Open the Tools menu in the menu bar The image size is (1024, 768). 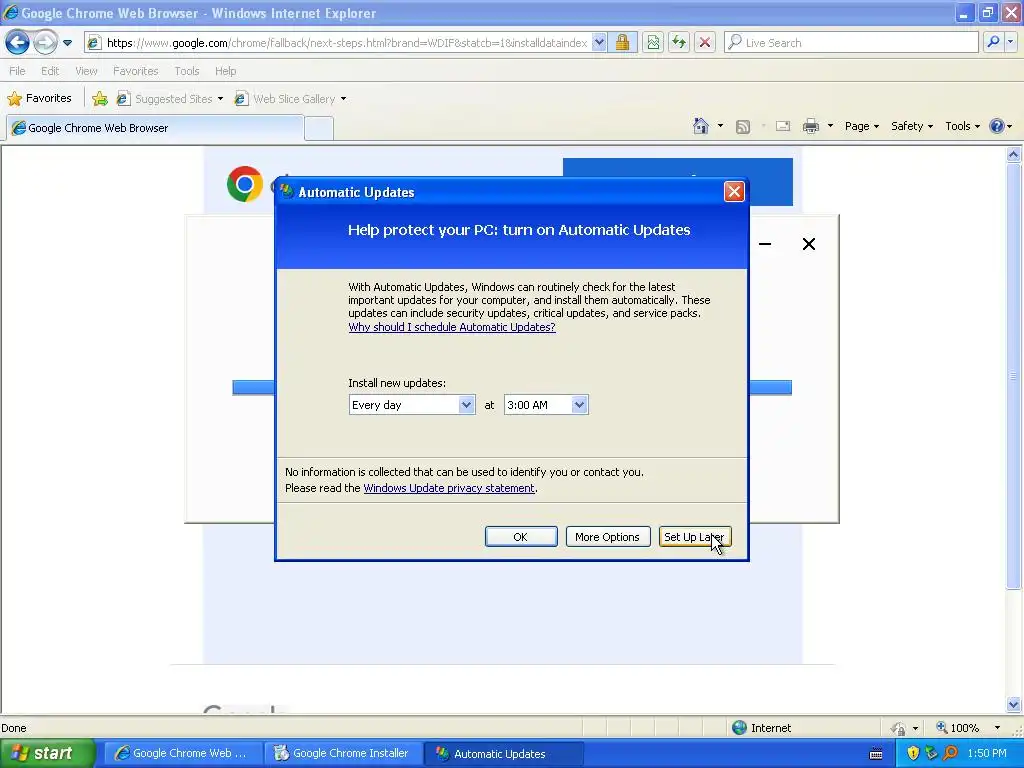click(x=187, y=71)
